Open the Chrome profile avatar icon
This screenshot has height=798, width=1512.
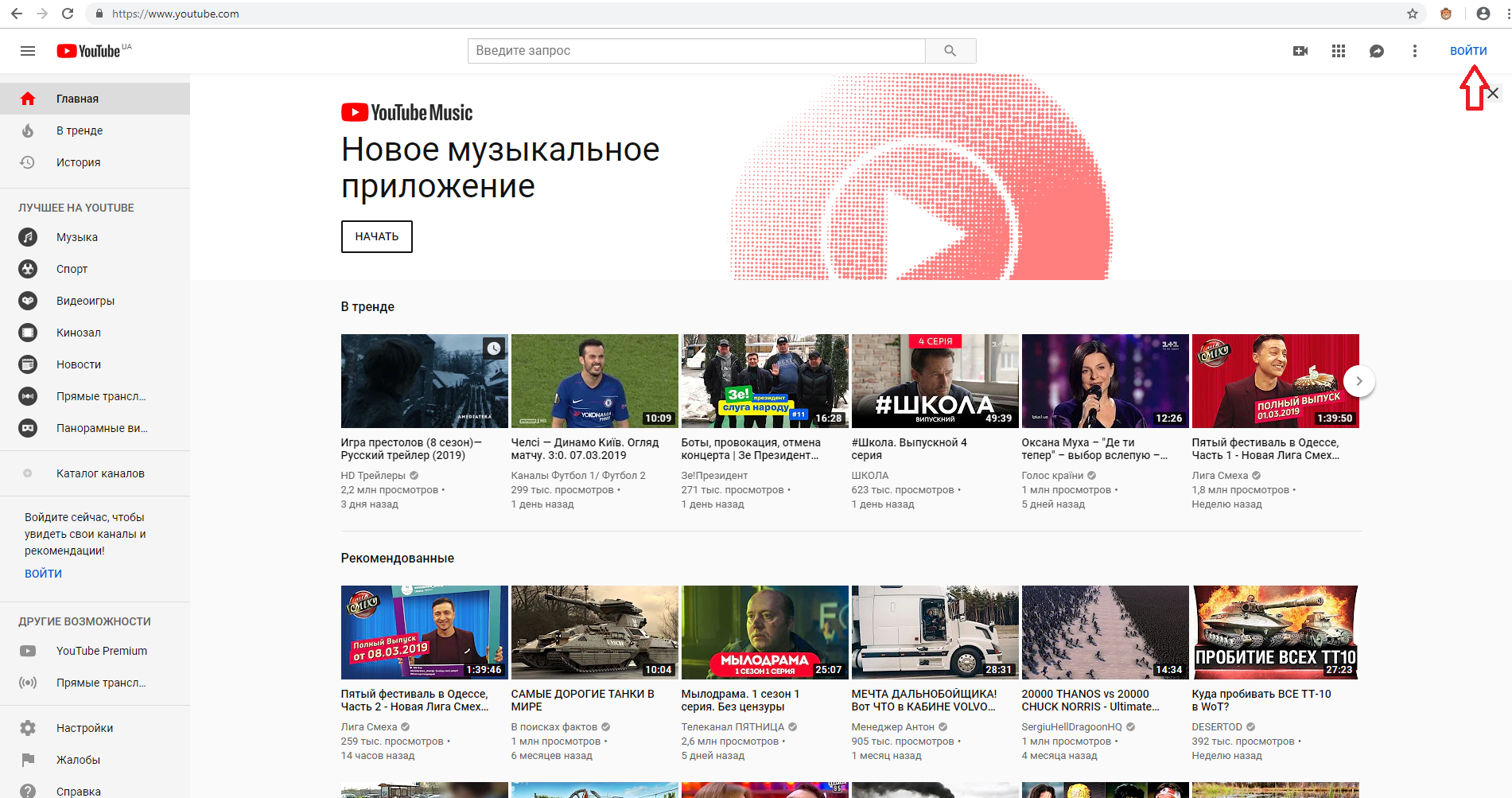[1483, 14]
